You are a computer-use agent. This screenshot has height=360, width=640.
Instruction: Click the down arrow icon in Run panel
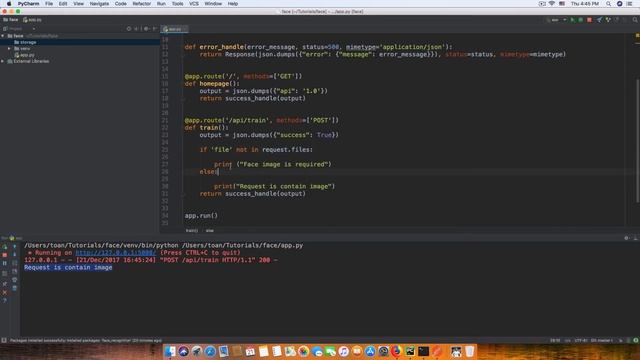[x=15, y=254]
